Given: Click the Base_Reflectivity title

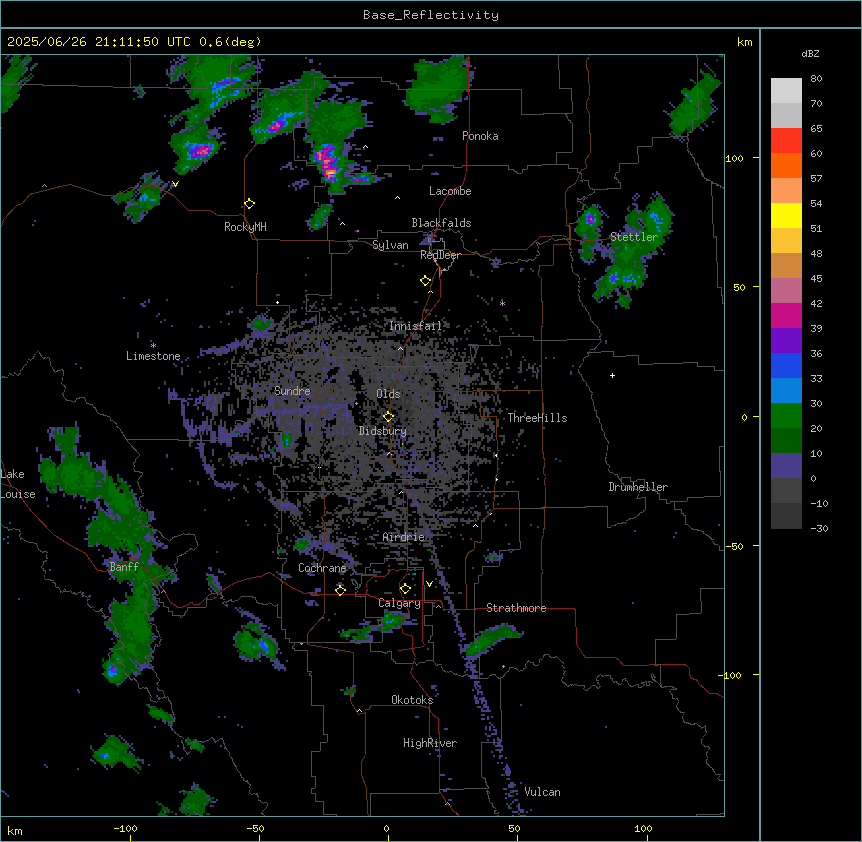Looking at the screenshot, I should click(x=431, y=15).
